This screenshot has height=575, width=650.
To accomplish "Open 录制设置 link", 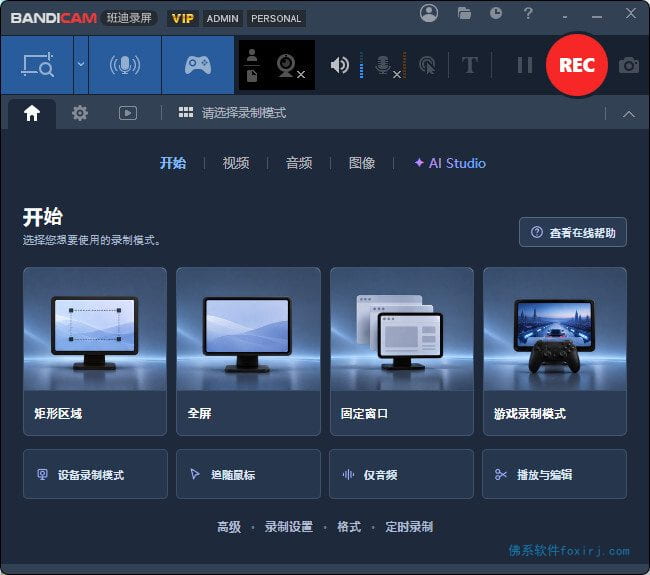I will coord(289,527).
